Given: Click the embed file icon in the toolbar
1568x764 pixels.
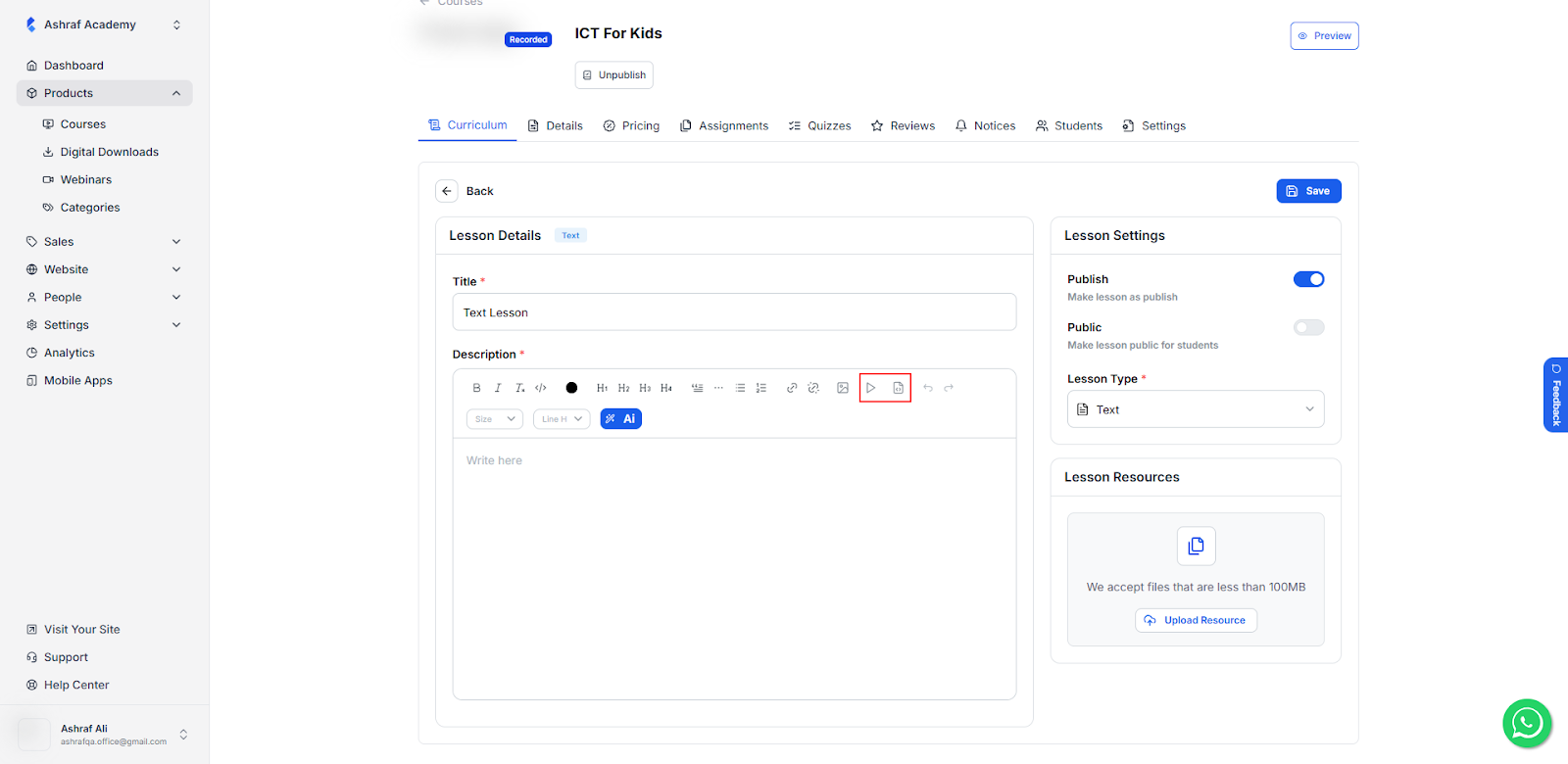Looking at the screenshot, I should [898, 388].
